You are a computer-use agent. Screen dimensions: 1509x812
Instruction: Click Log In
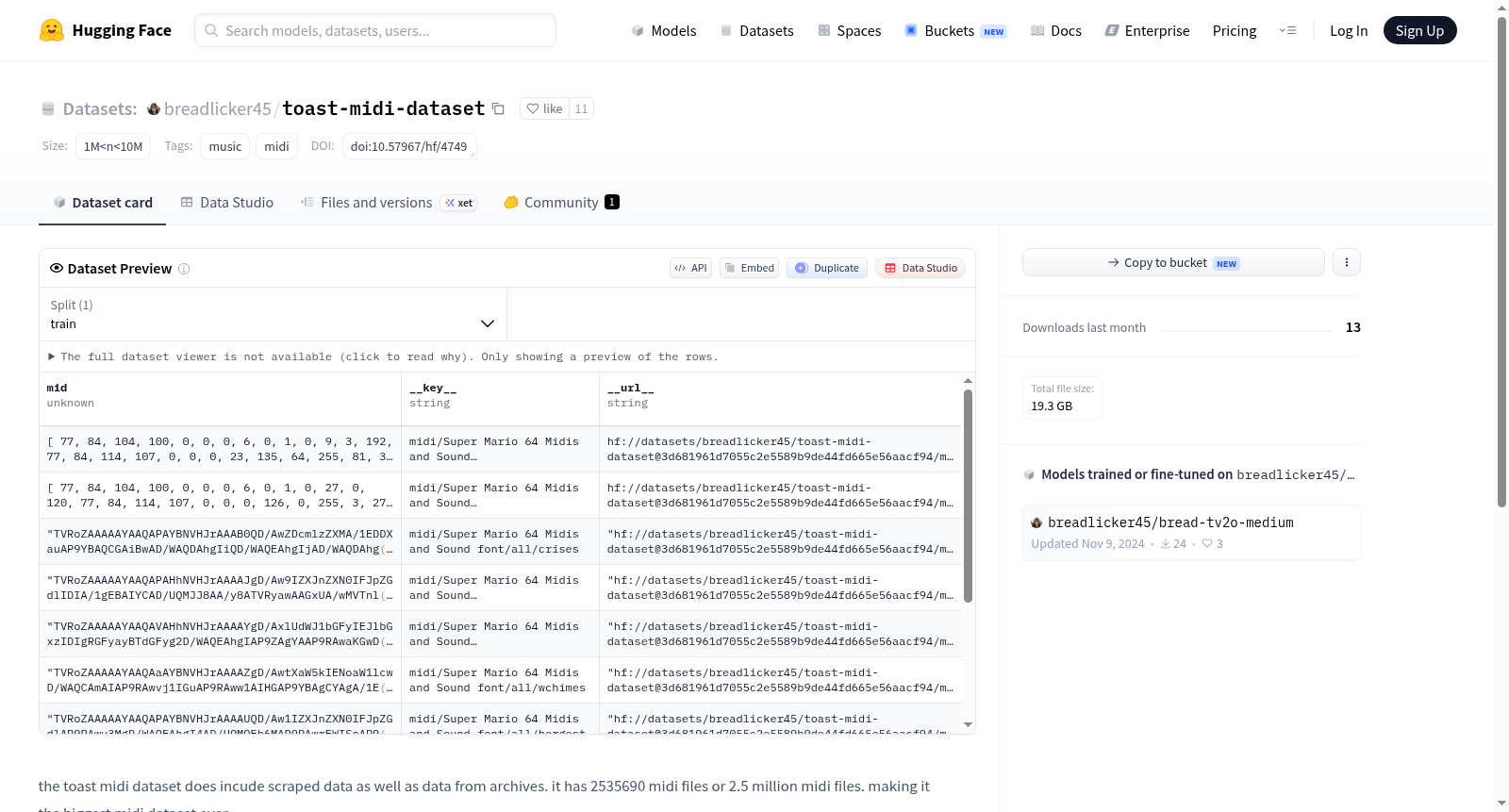tap(1349, 30)
